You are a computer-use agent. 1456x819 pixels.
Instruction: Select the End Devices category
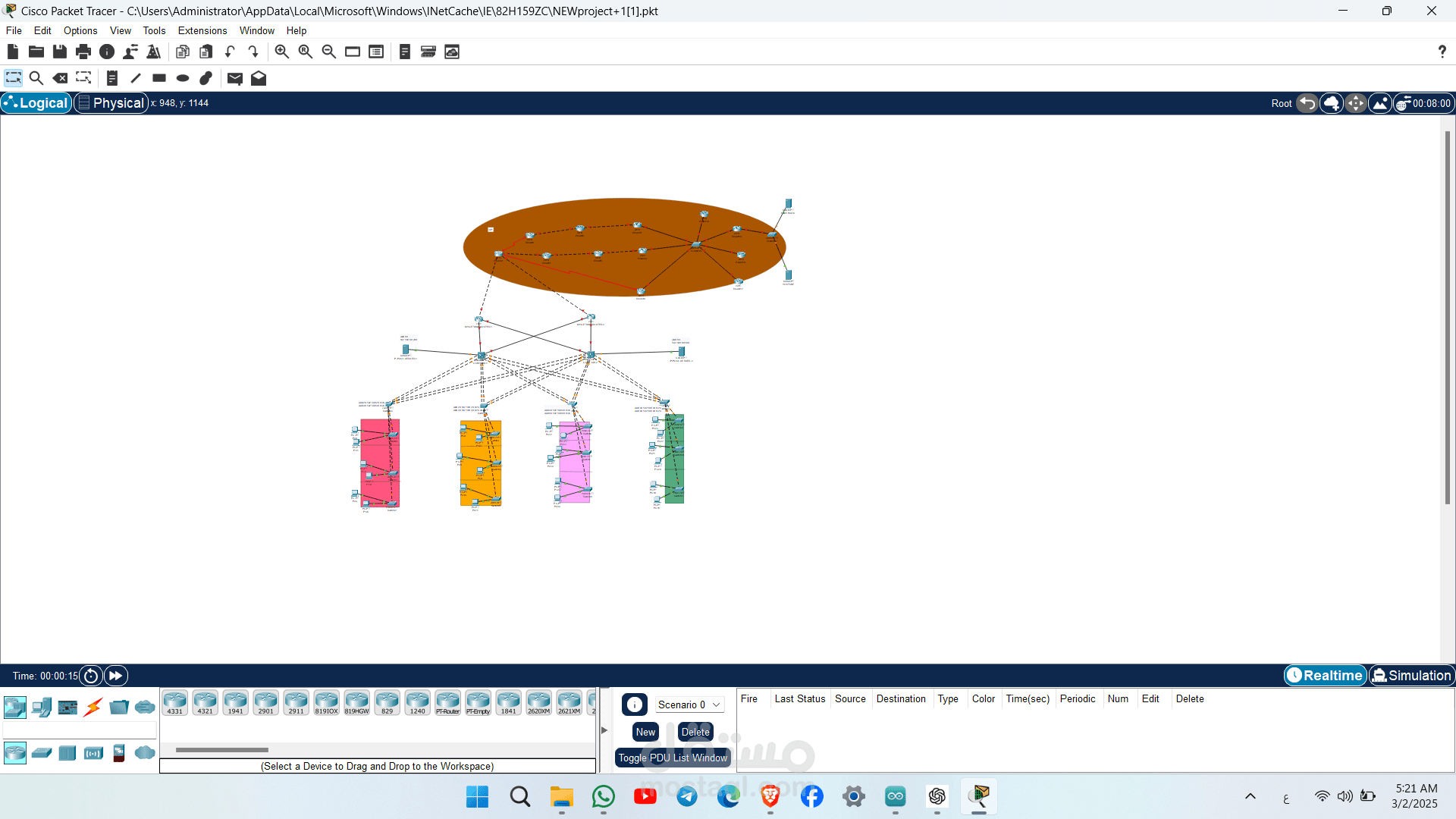point(42,708)
